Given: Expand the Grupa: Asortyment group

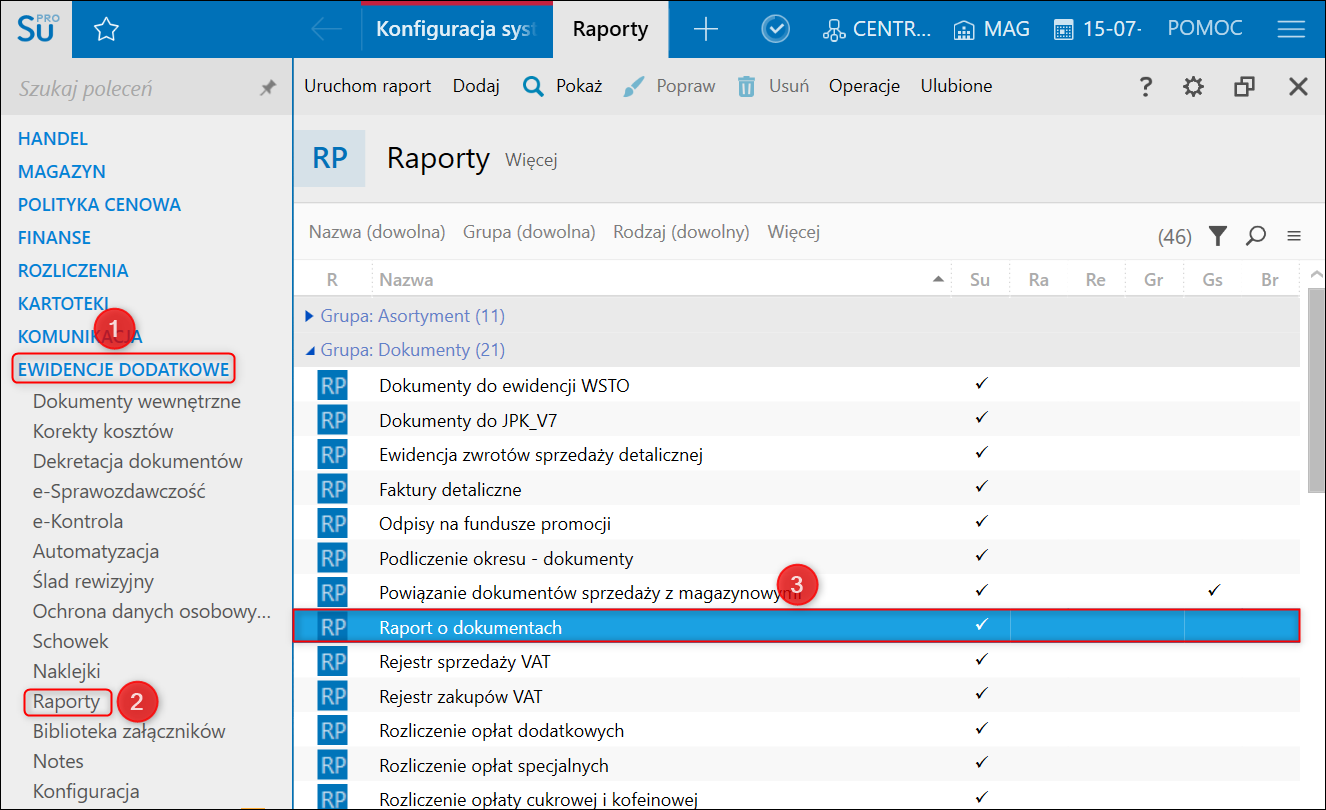Looking at the screenshot, I should 309,316.
